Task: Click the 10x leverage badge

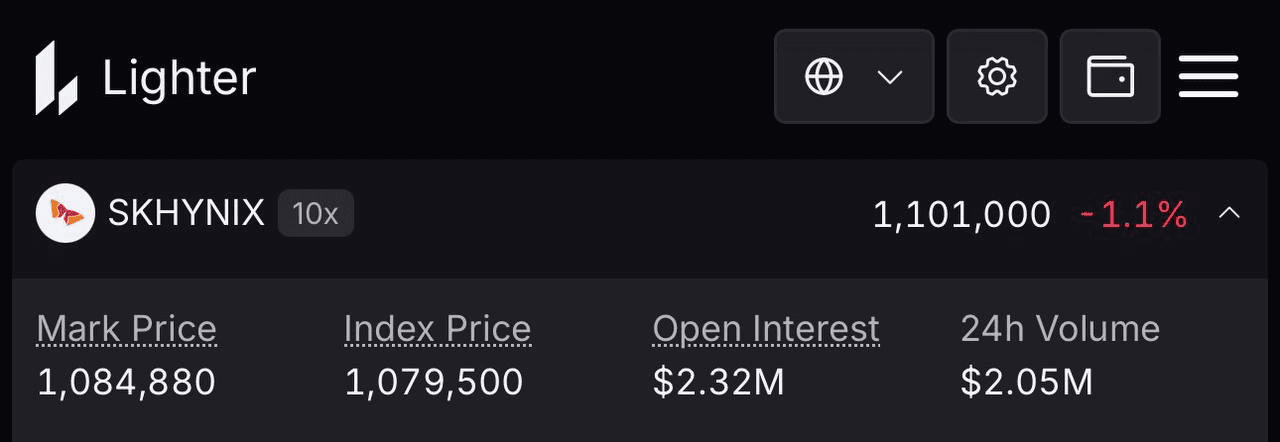Action: click(x=315, y=213)
